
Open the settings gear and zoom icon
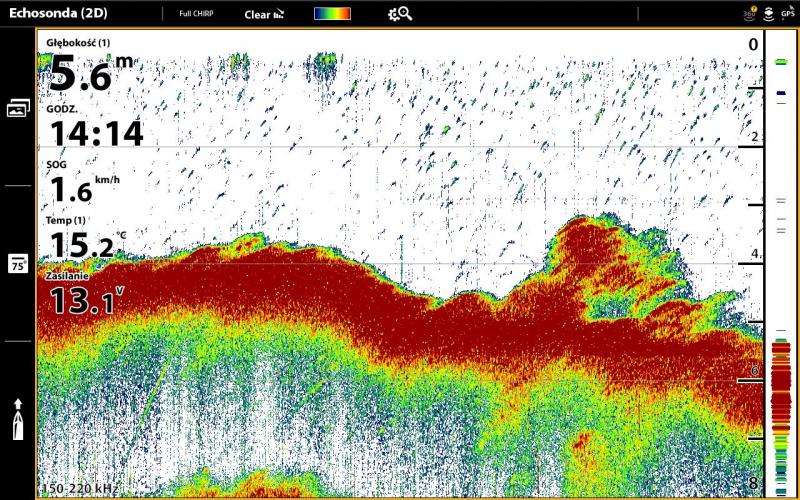[400, 14]
